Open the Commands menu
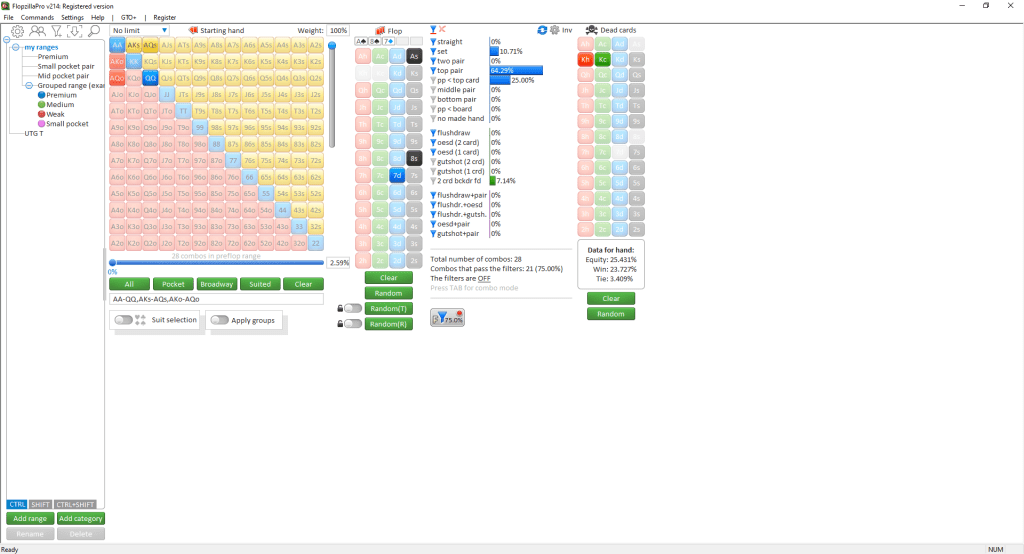Screen dimensions: 1024x554 point(37,17)
